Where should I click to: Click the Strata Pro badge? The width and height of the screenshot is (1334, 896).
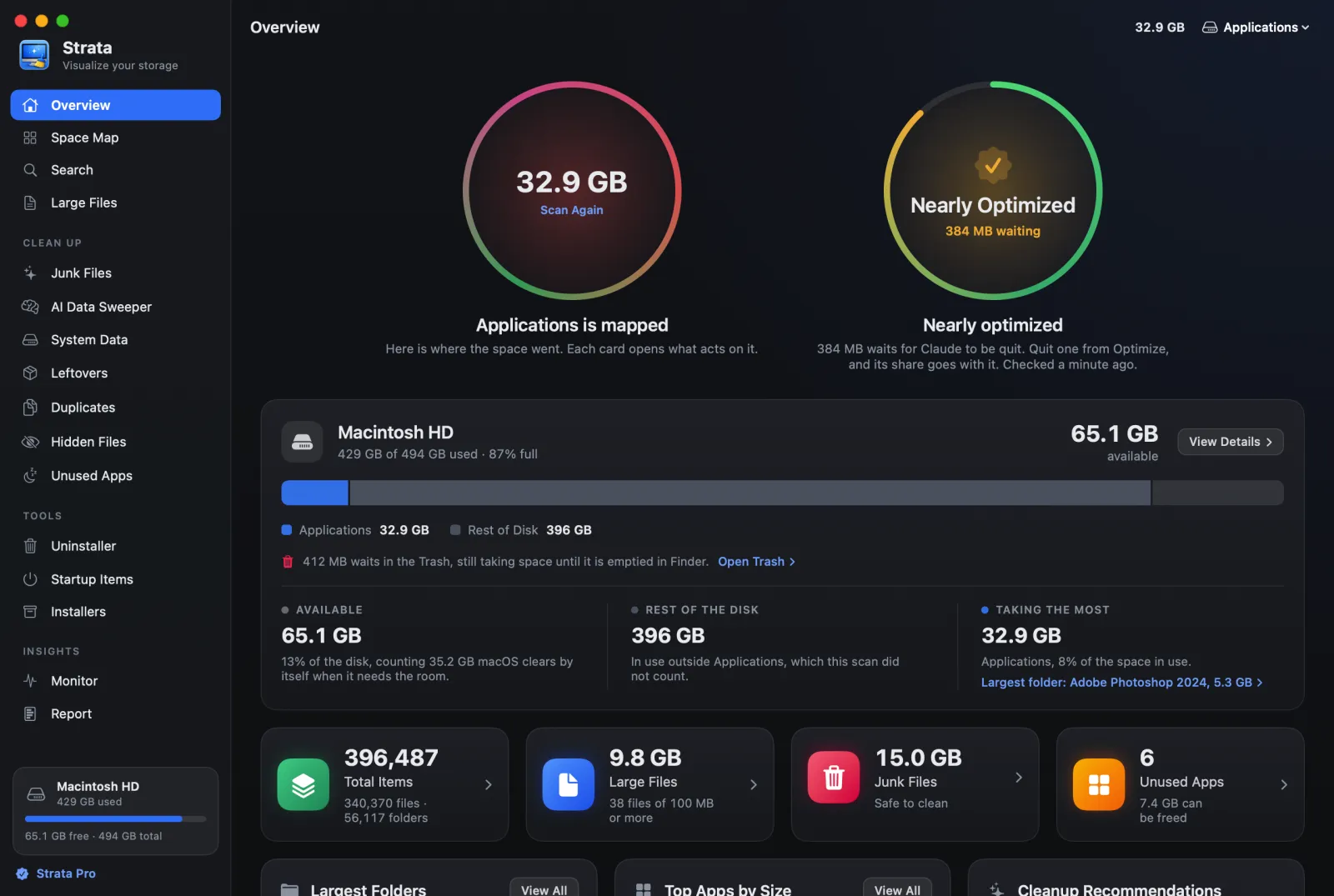[x=56, y=873]
